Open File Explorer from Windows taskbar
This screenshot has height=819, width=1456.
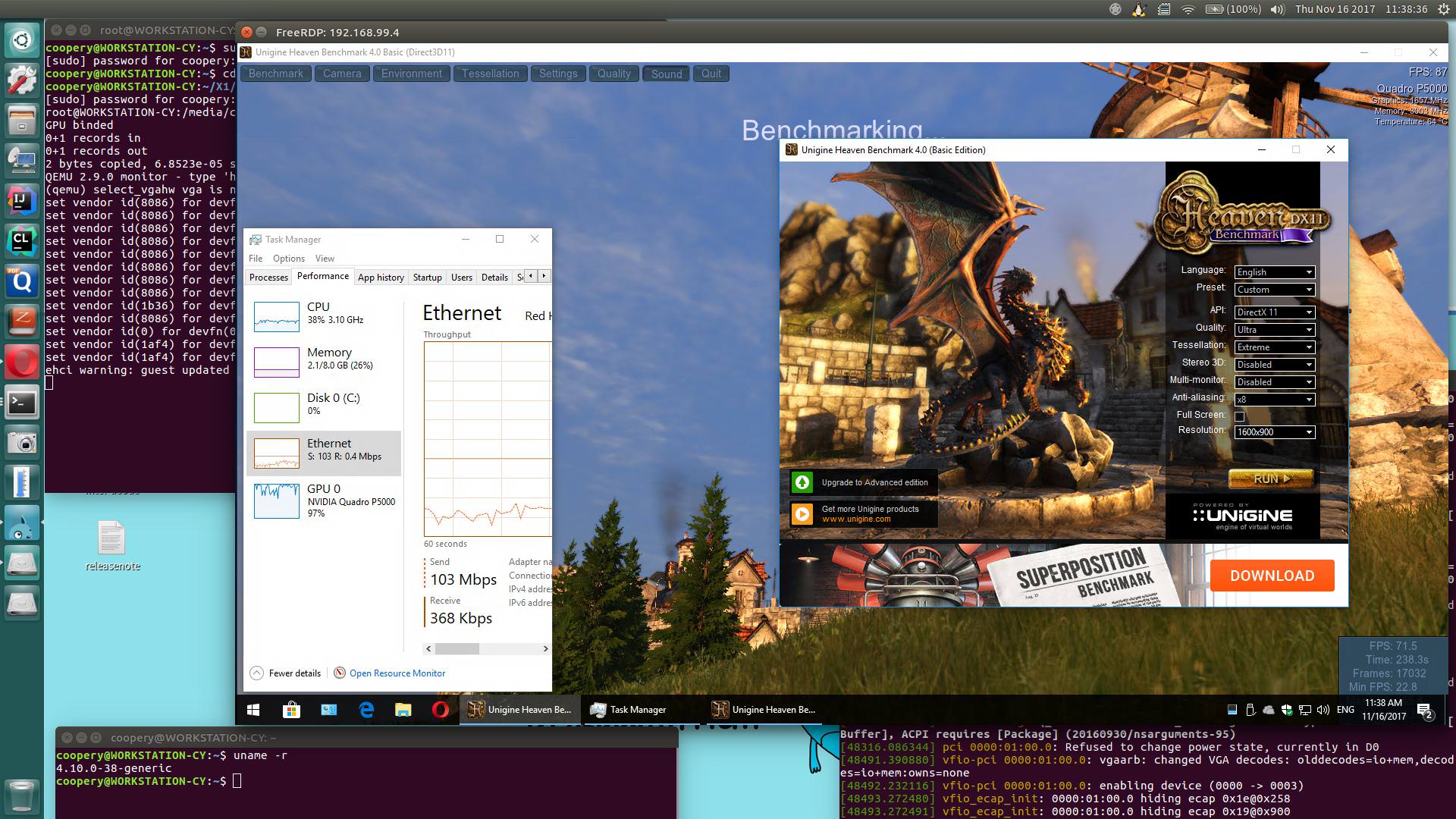(403, 710)
